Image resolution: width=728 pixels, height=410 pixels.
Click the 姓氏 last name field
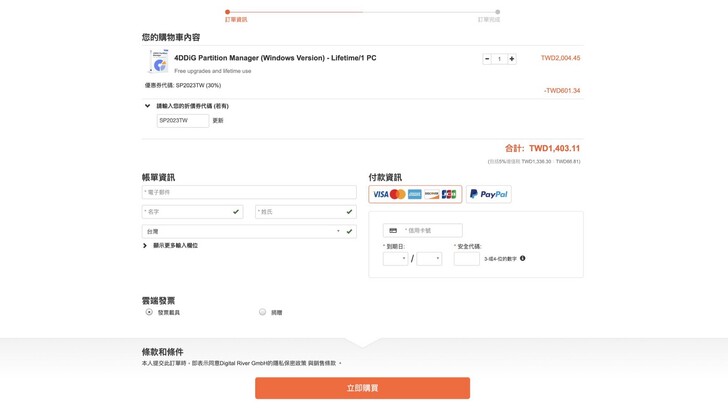point(306,212)
